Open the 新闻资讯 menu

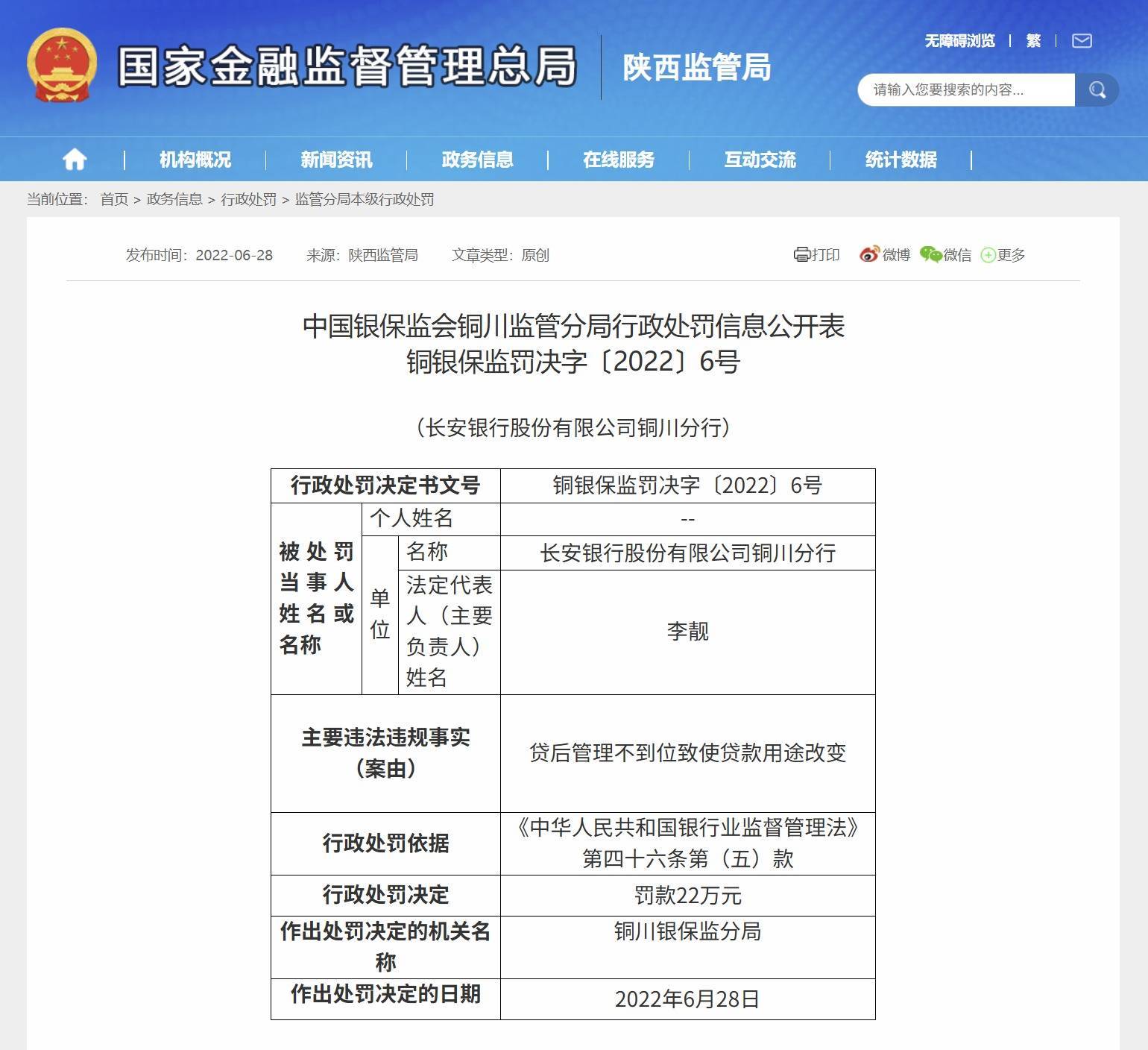336,160
